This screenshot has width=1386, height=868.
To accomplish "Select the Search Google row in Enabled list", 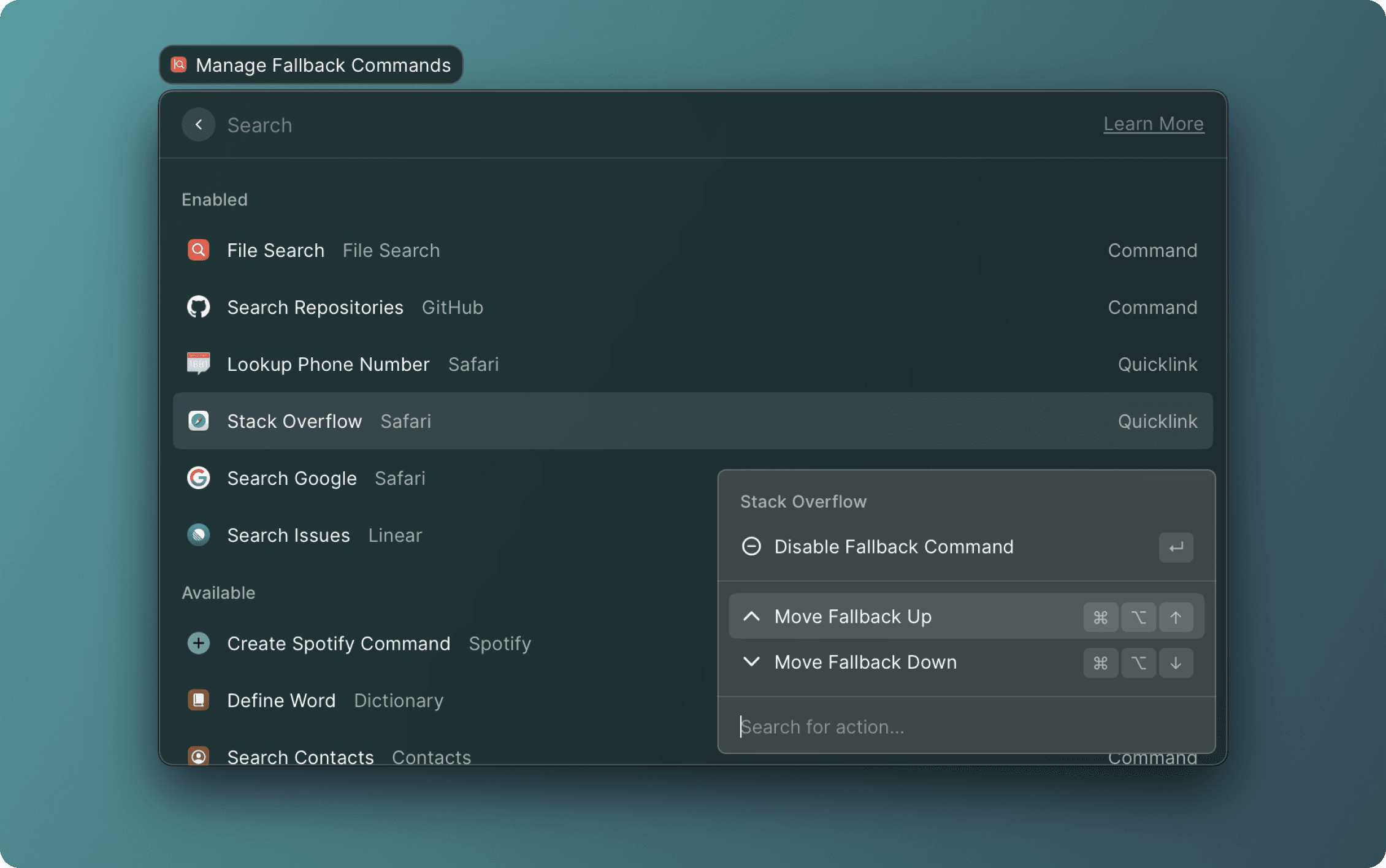I will click(x=429, y=478).
